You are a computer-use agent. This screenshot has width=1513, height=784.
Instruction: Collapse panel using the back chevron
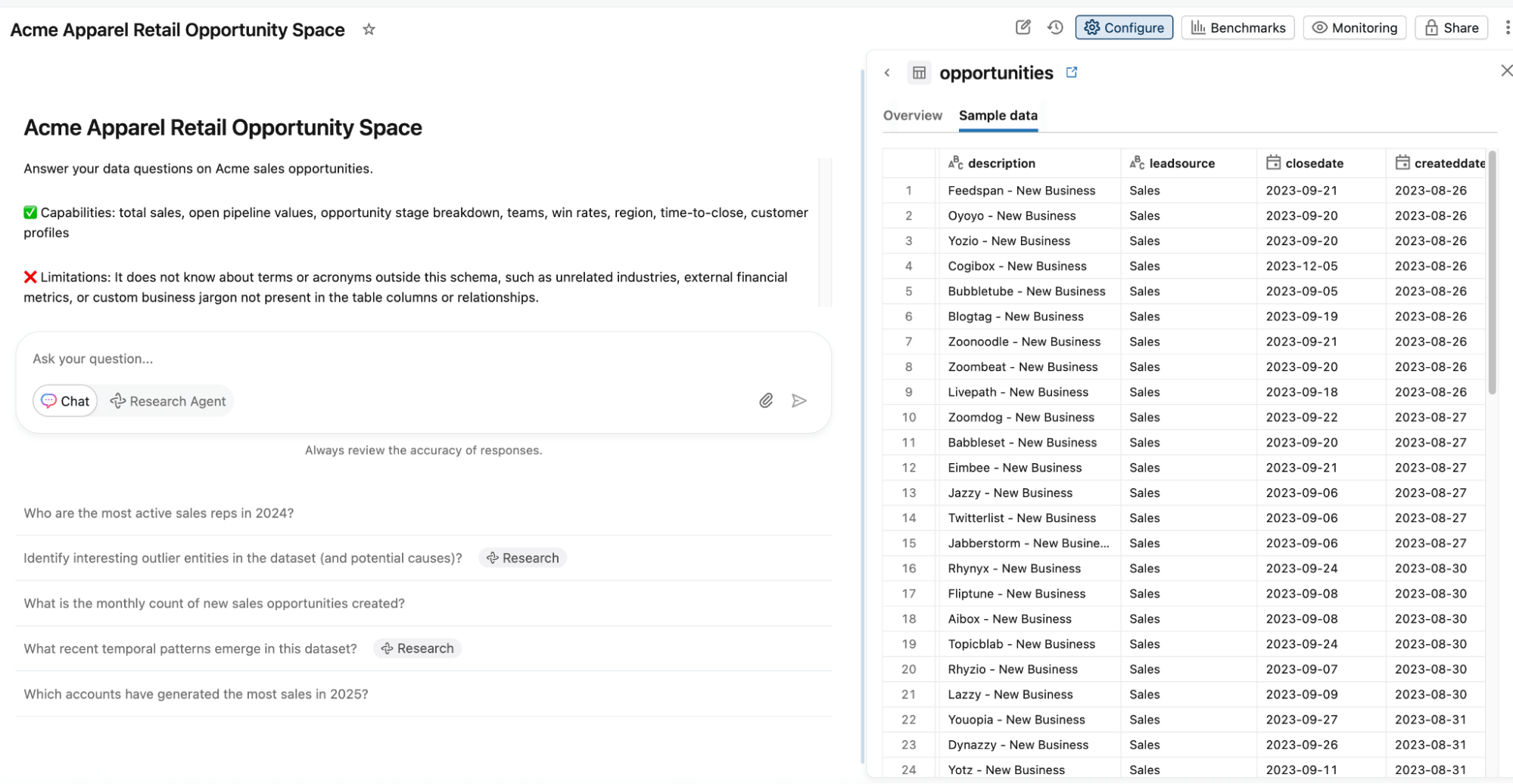click(886, 72)
